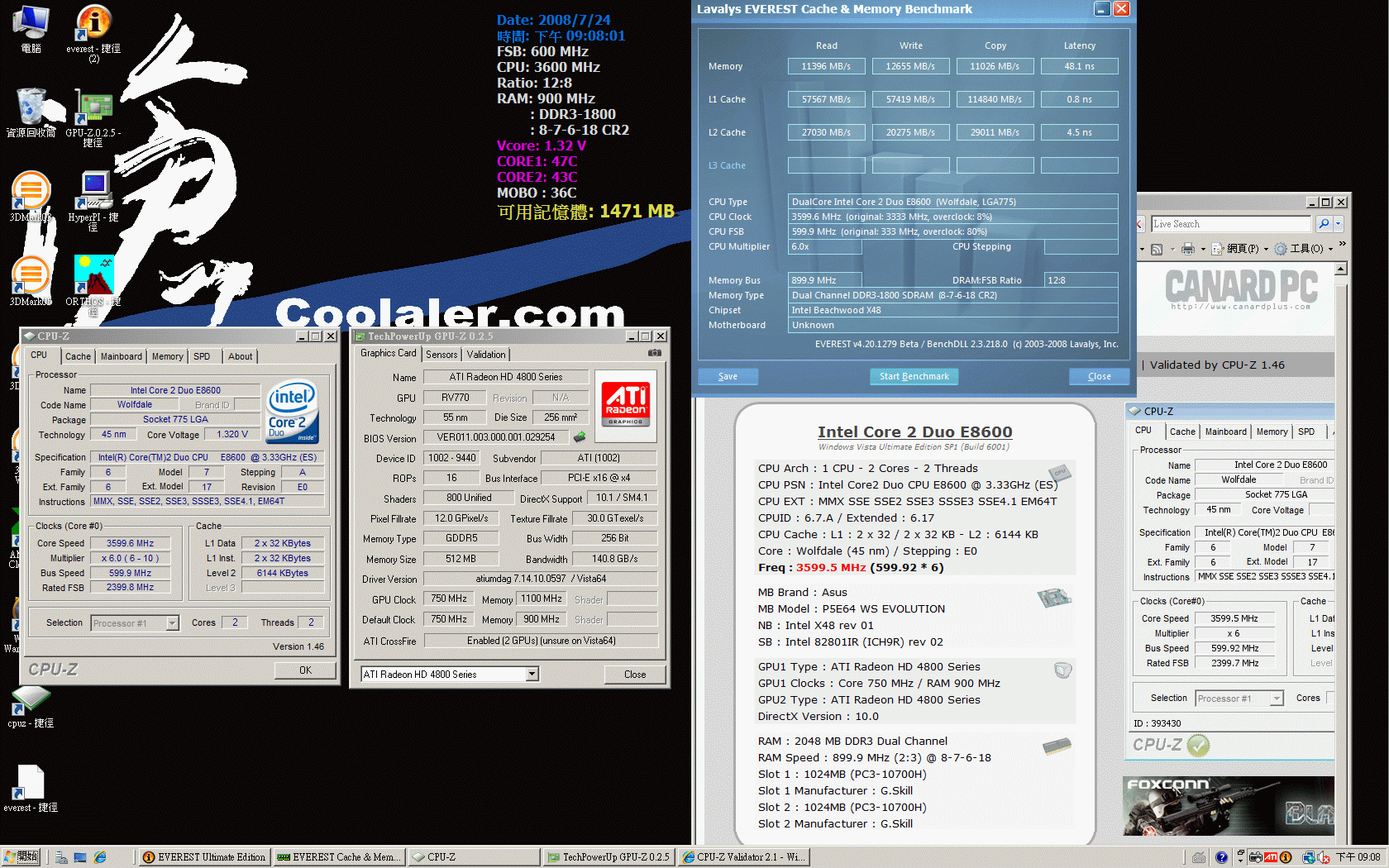1389x868 pixels.
Task: Click the BIOS Version field VER011.003.000.001.029254
Action: pyautogui.click(x=496, y=437)
